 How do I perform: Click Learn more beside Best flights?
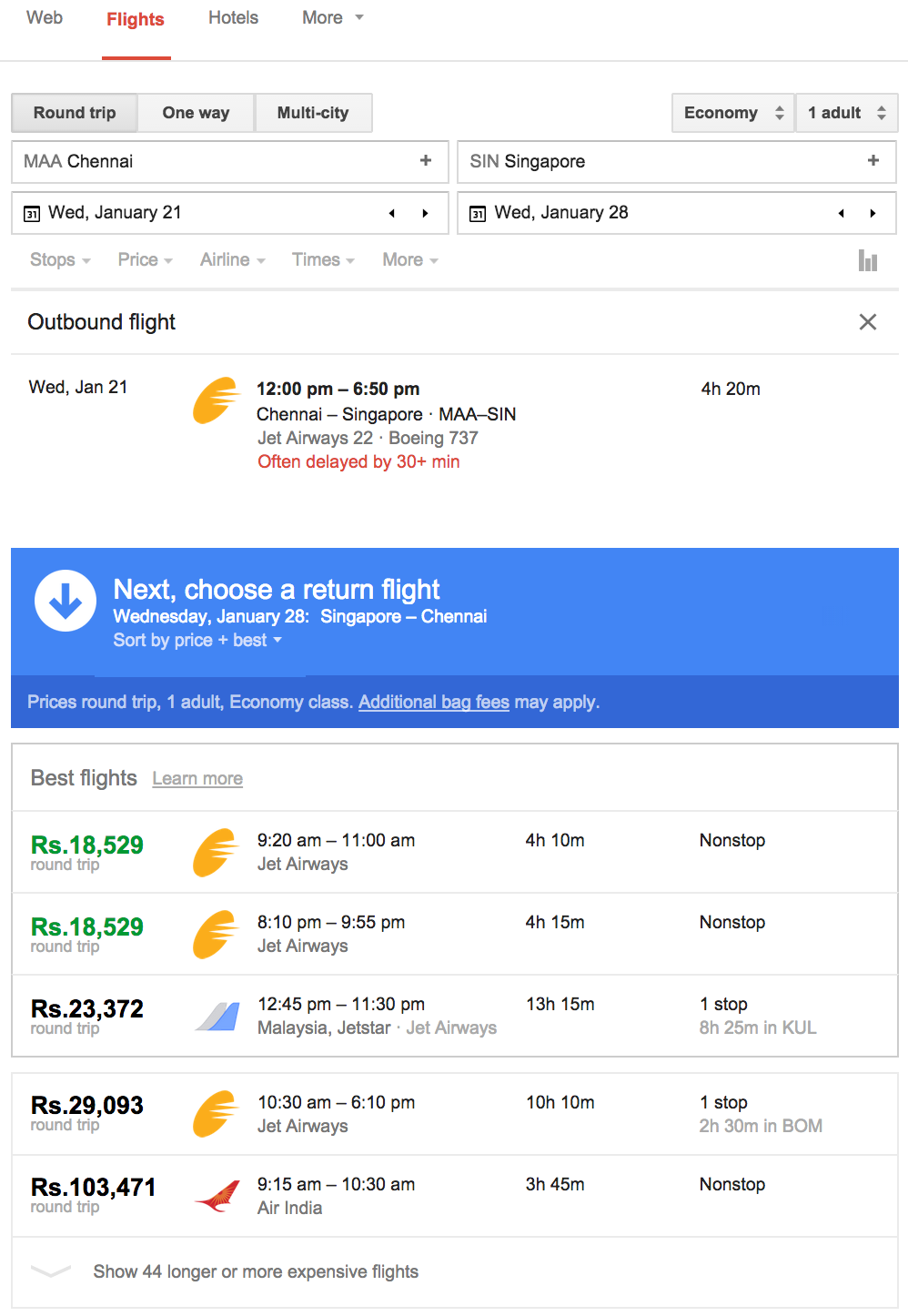click(x=197, y=779)
